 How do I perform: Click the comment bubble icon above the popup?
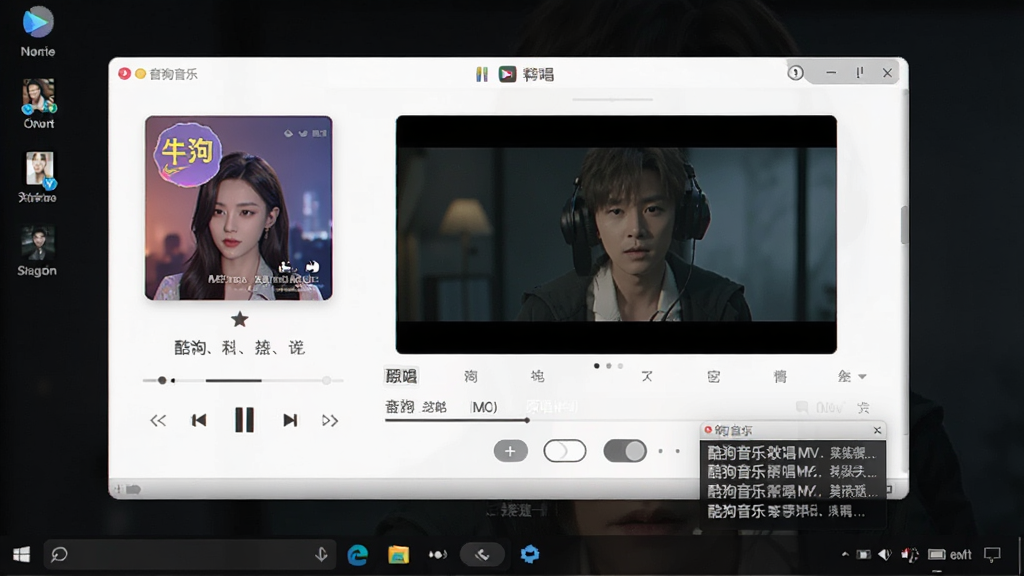point(802,408)
